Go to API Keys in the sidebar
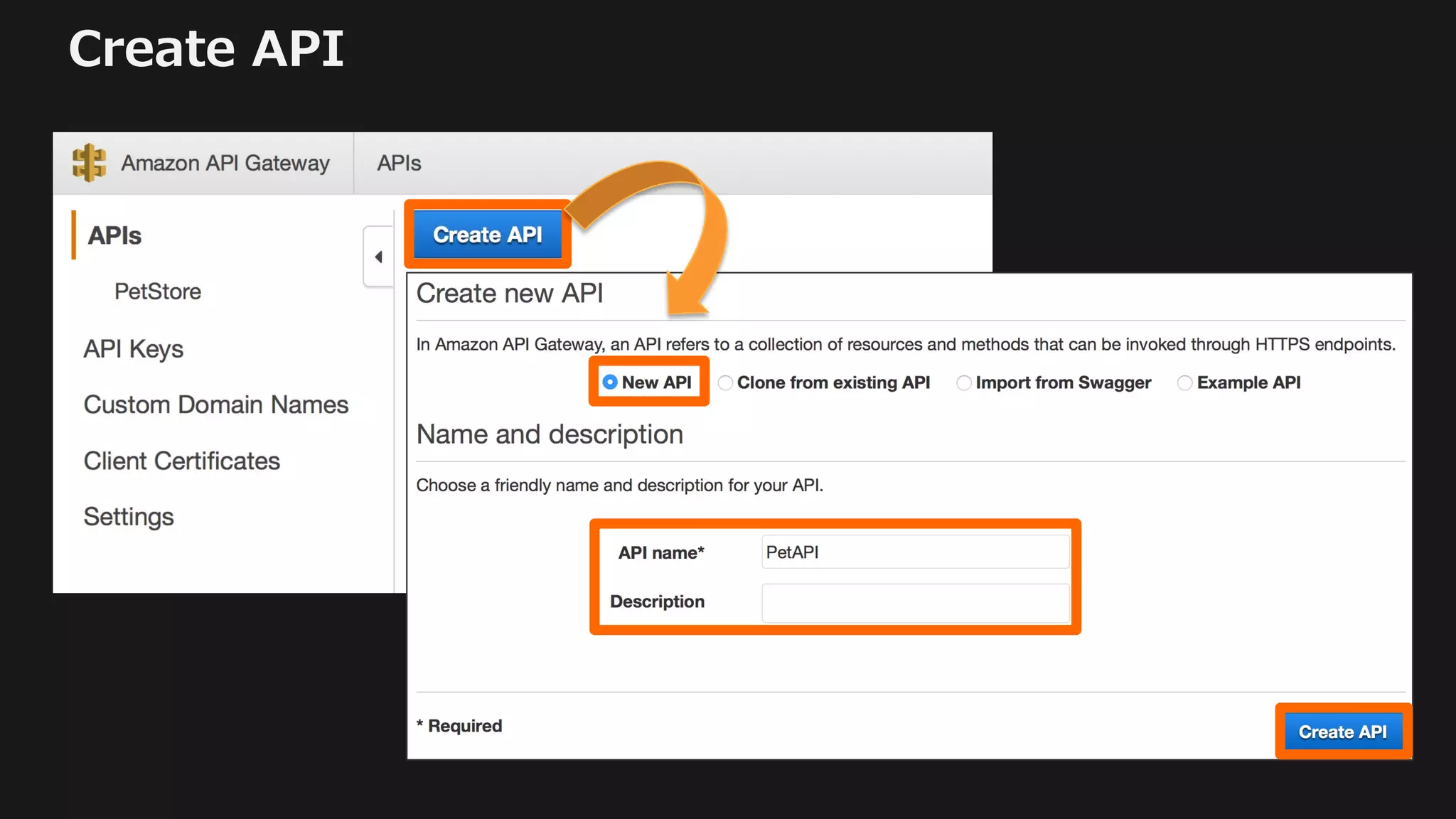Image resolution: width=1456 pixels, height=819 pixels. 134,349
